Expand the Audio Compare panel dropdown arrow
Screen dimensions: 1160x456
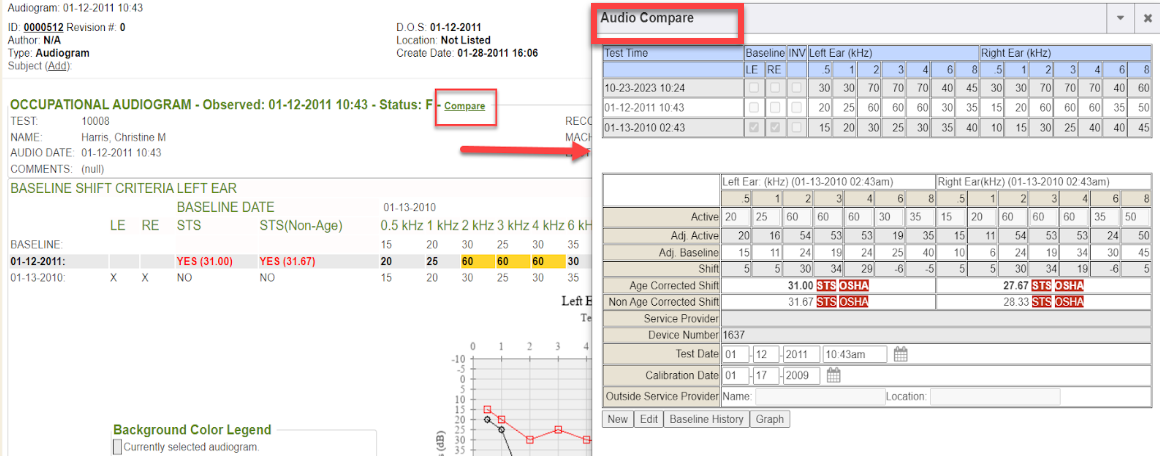click(x=1120, y=19)
